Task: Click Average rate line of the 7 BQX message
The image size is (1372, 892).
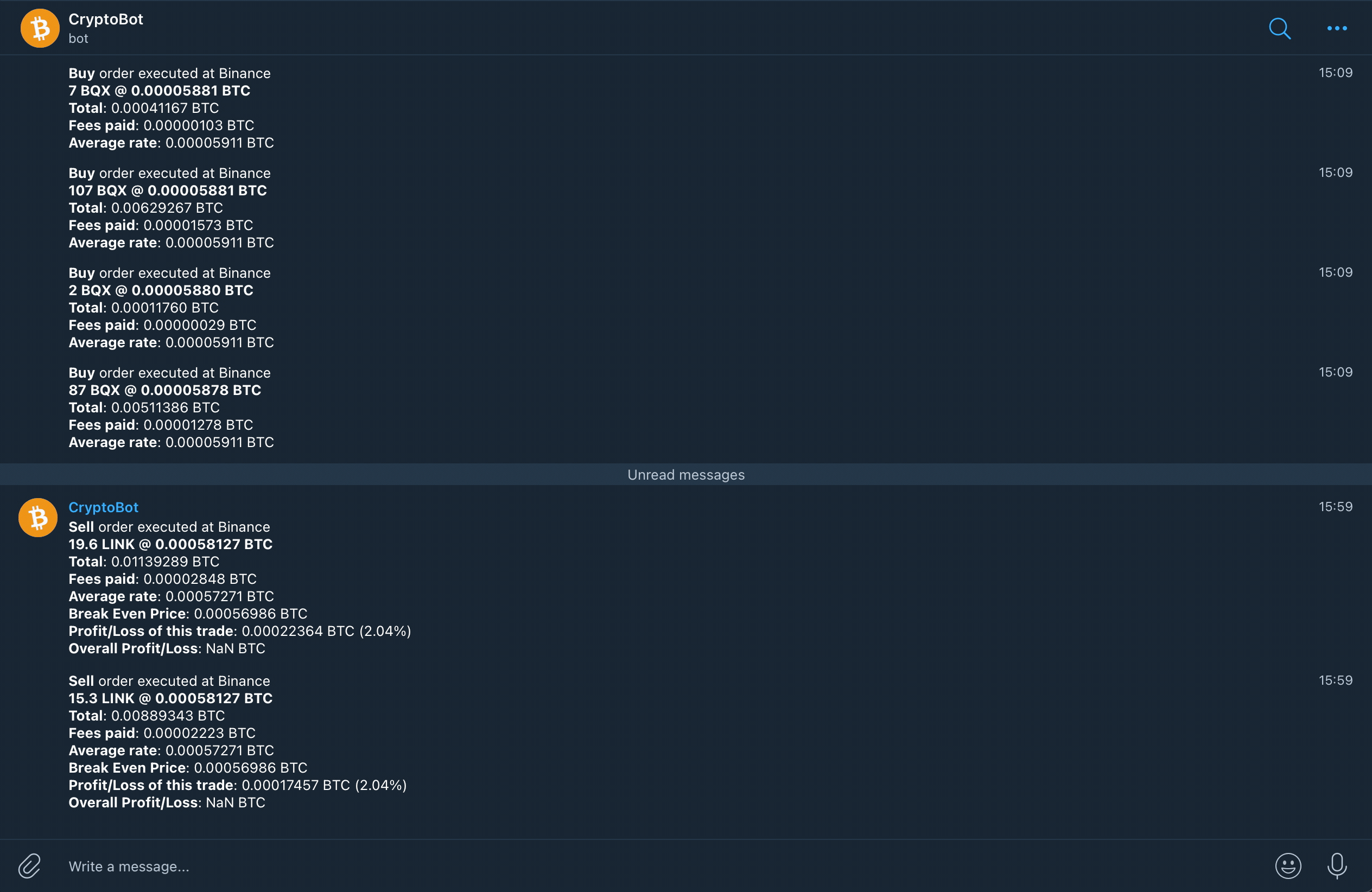Action: coord(171,142)
